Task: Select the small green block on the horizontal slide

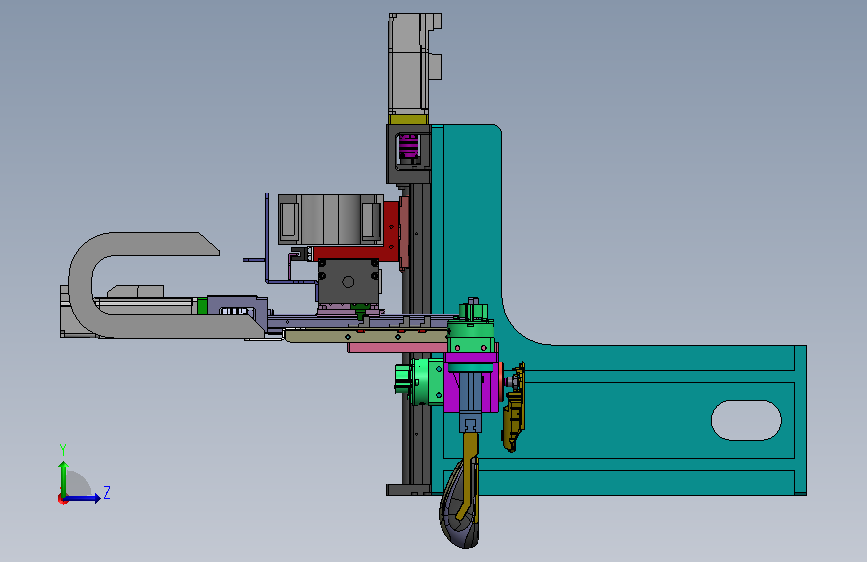Action: click(x=202, y=306)
